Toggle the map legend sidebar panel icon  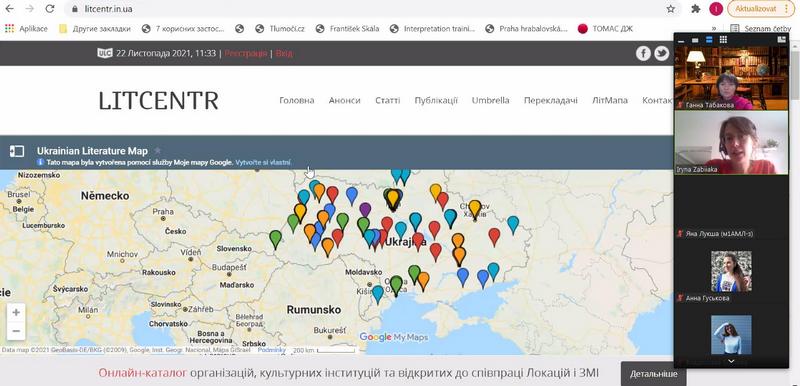point(17,151)
